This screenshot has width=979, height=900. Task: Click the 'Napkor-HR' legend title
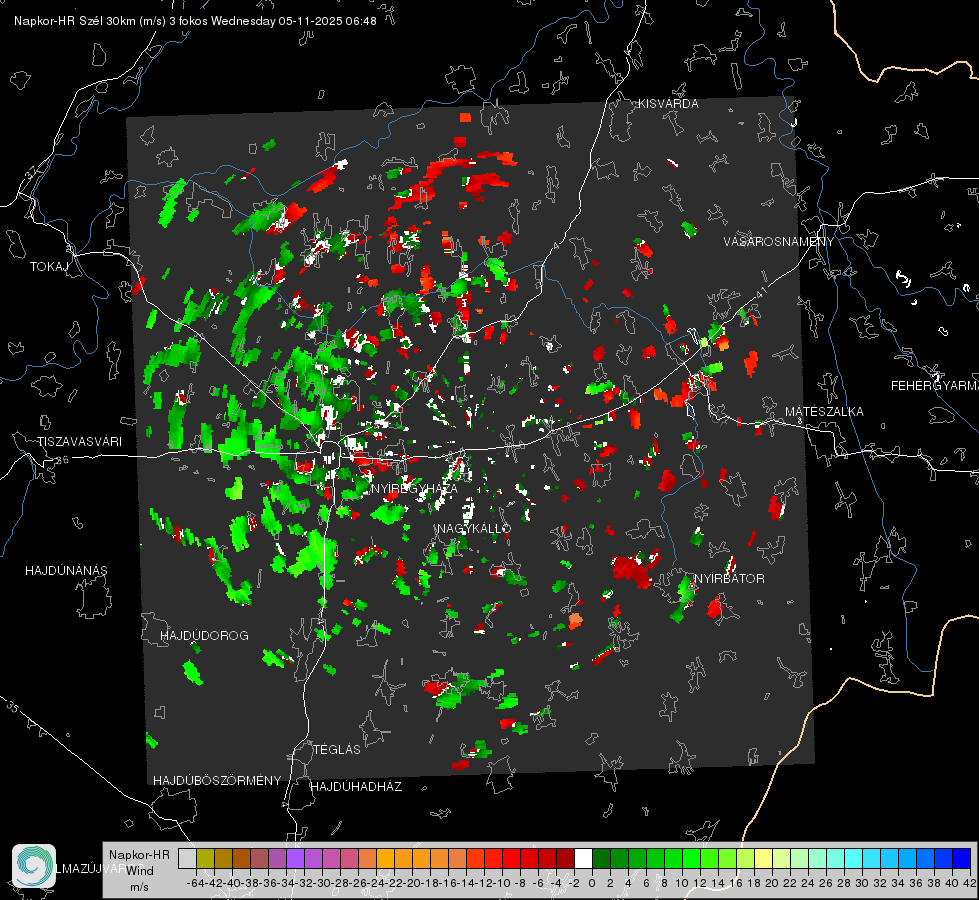(139, 854)
